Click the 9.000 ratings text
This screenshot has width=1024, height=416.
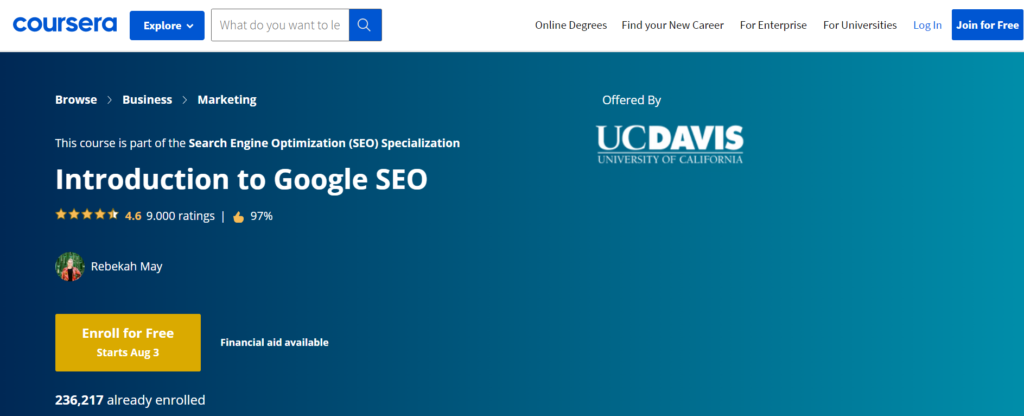click(180, 216)
